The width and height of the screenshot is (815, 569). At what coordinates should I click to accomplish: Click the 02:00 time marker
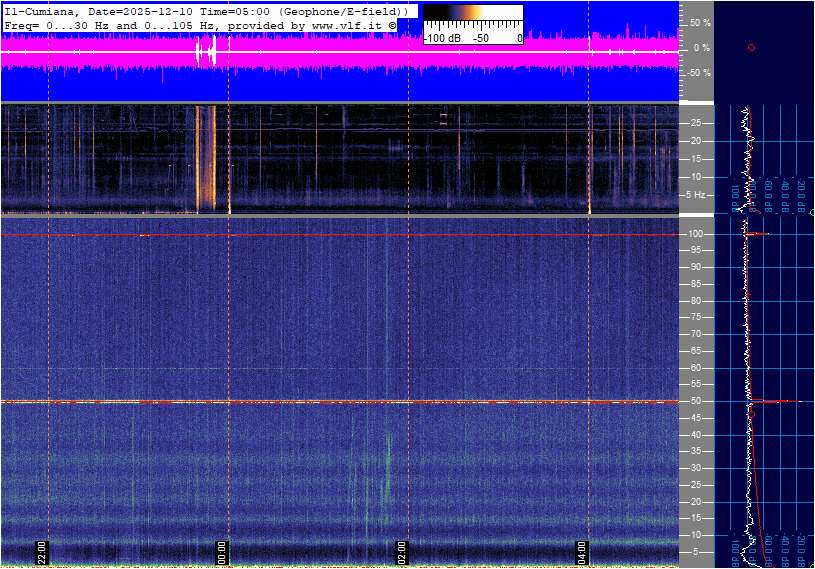tap(402, 552)
